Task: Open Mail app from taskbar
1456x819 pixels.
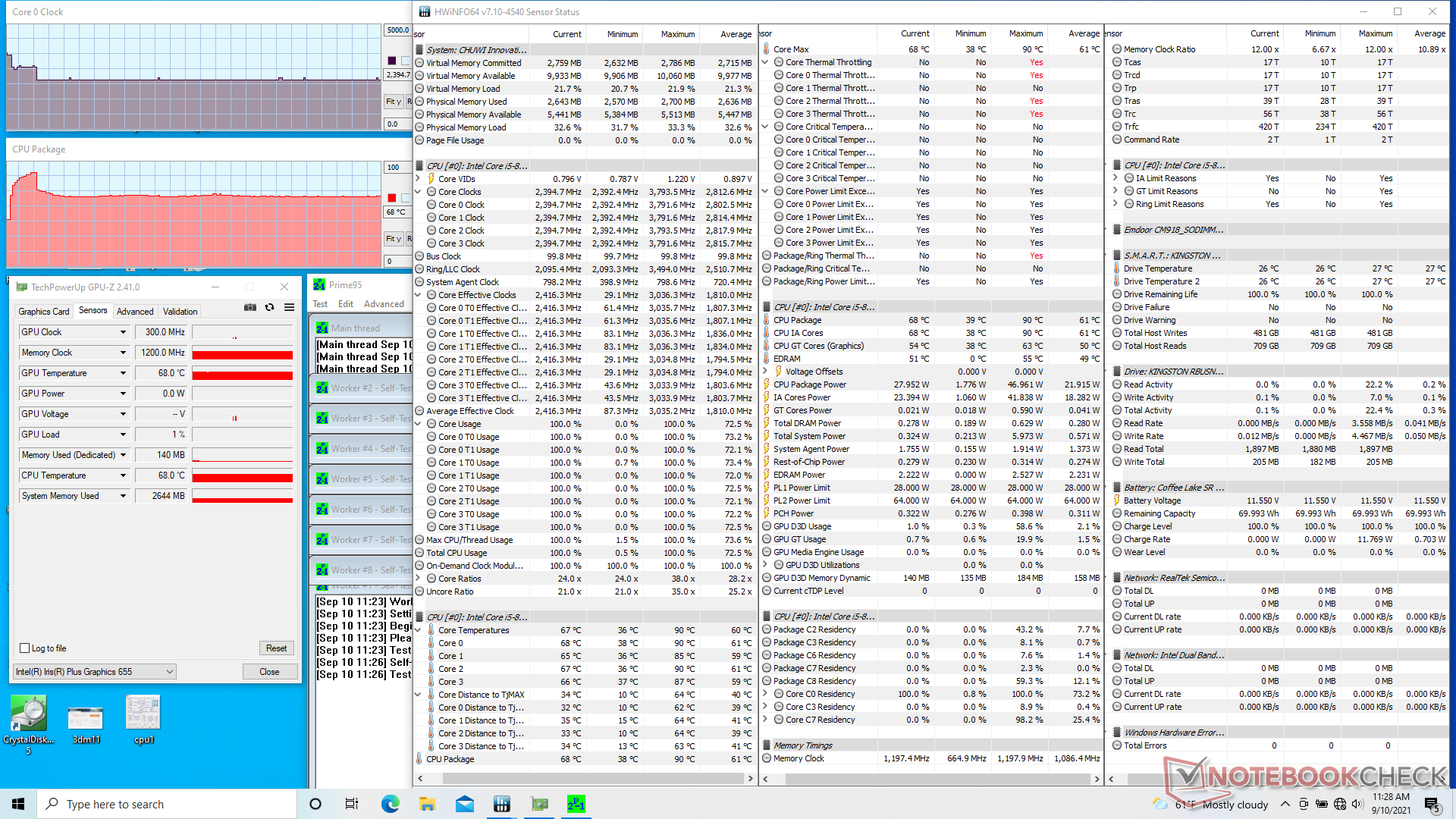Action: point(464,804)
